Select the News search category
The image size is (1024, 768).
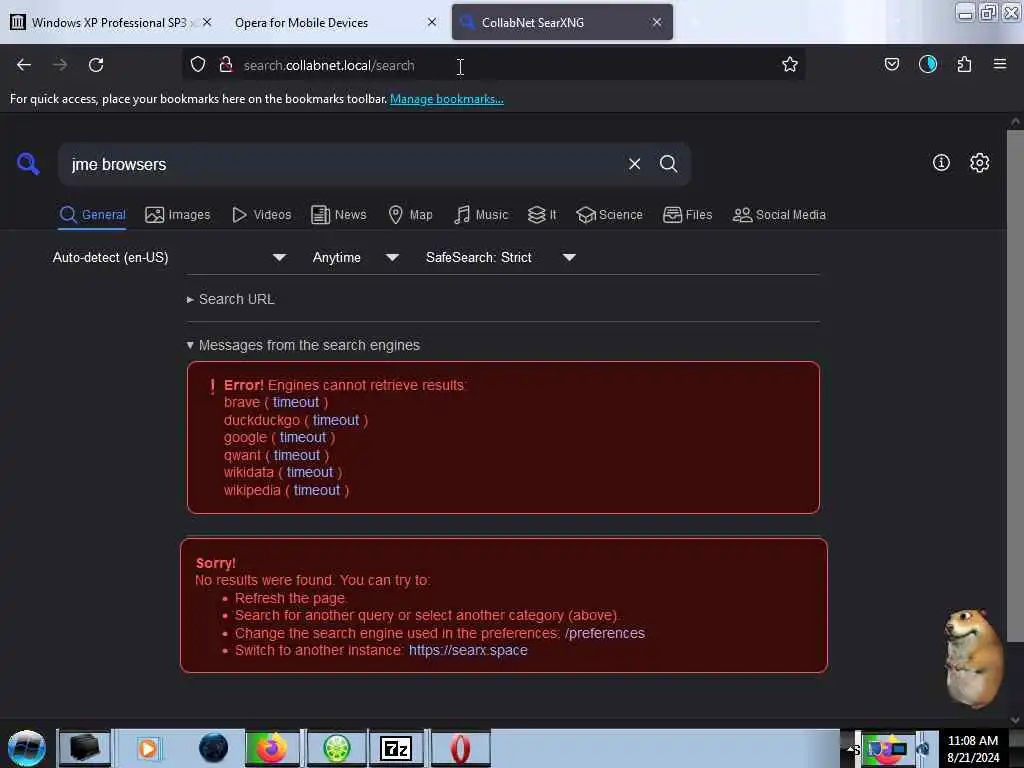[x=339, y=214]
